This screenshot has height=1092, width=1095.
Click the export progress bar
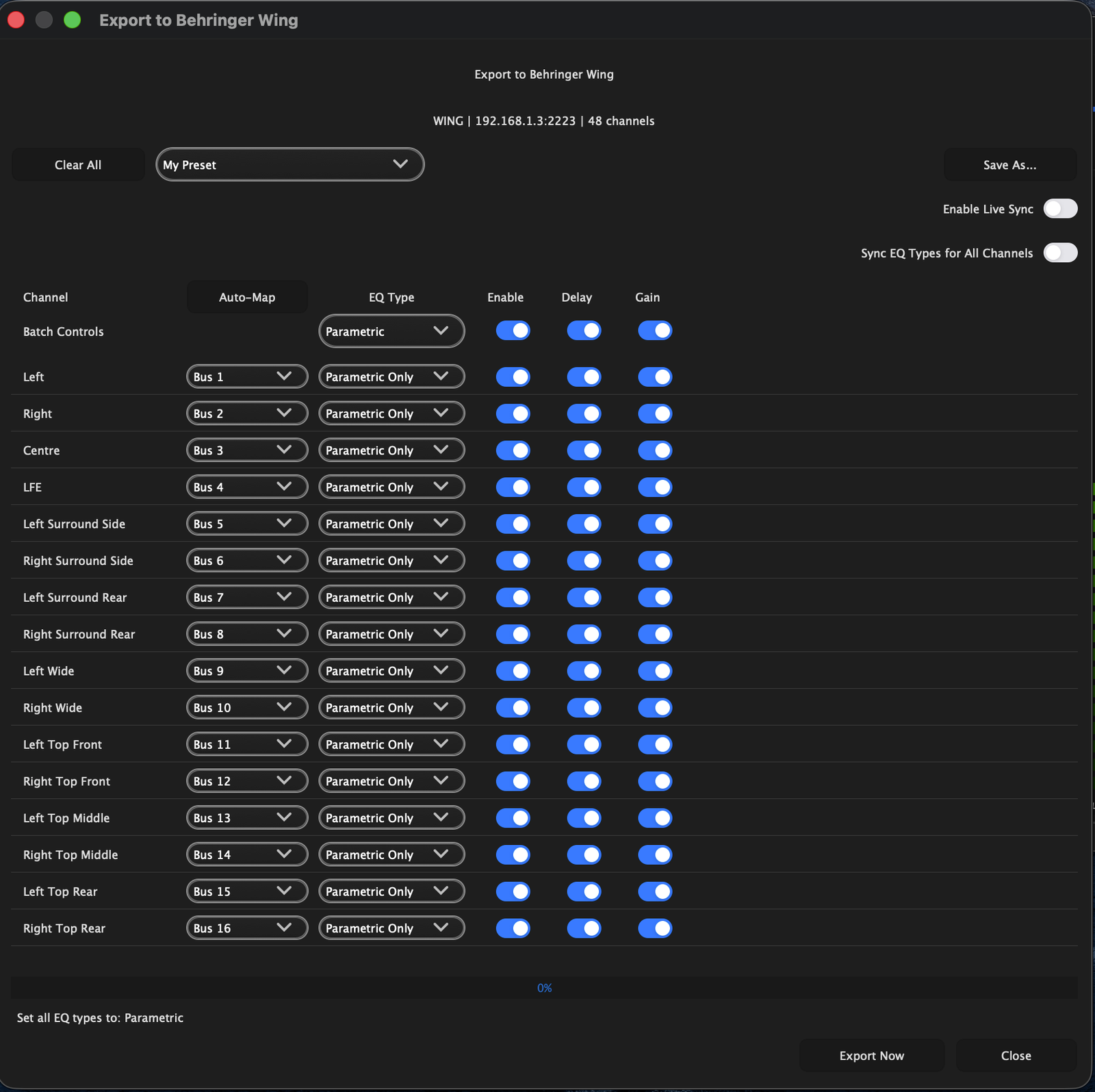(544, 987)
